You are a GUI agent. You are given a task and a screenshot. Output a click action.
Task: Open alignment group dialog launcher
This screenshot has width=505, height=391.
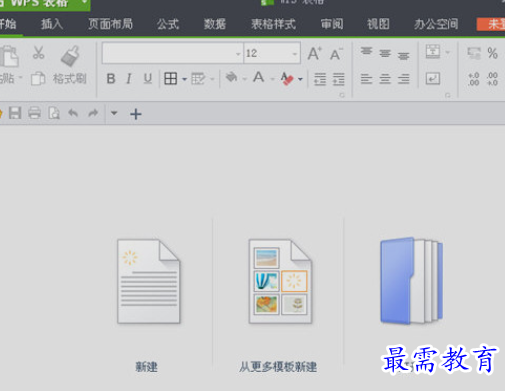pos(447,95)
